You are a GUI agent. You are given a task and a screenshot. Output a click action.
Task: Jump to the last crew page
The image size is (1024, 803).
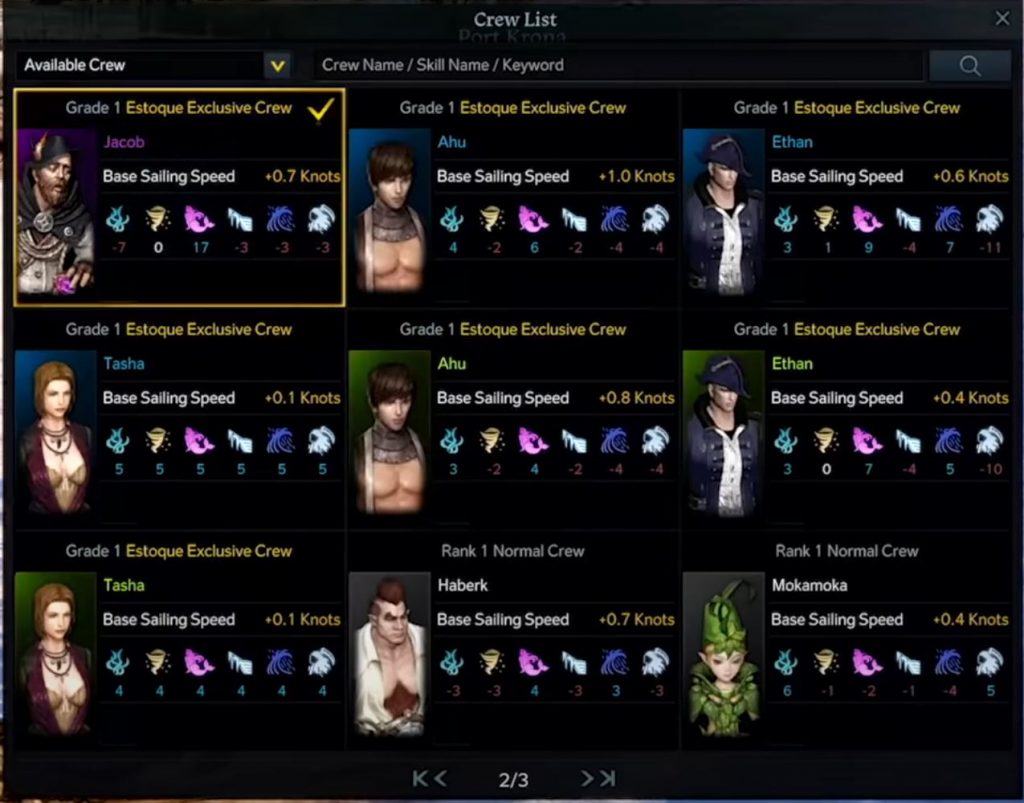(x=608, y=778)
